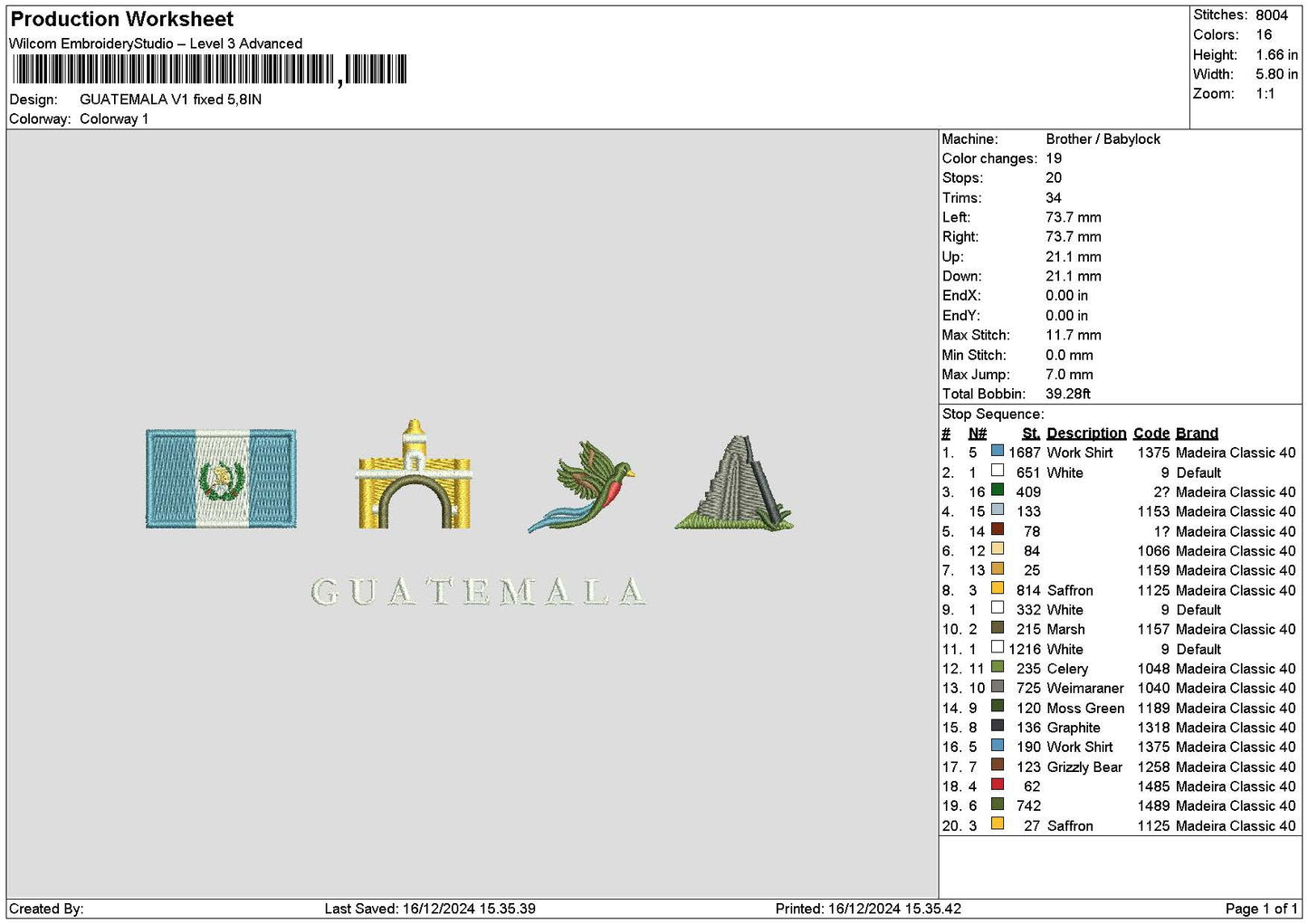1308x924 pixels.
Task: Select the dark red-brown swatch in stop 5
Action: (x=997, y=529)
